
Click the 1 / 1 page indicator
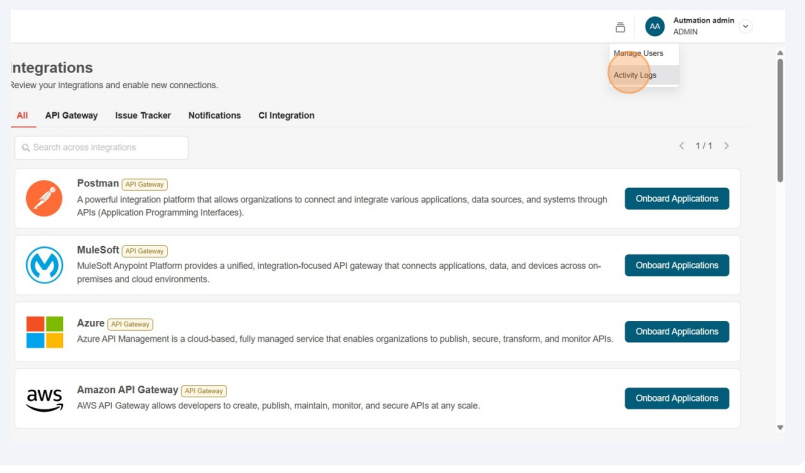[x=704, y=146]
